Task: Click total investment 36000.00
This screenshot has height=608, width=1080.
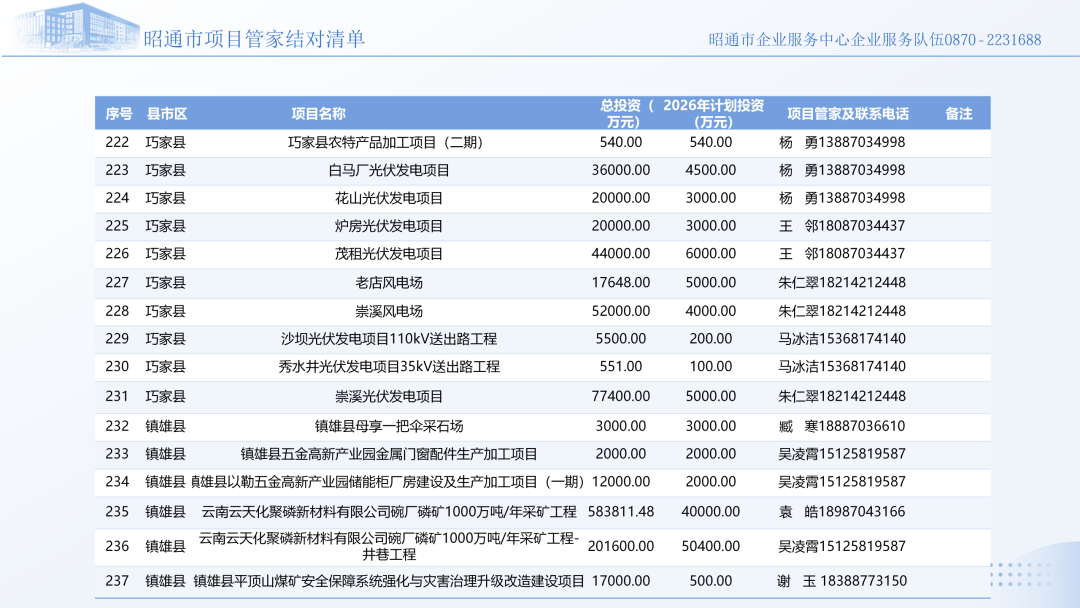Action: pos(621,170)
